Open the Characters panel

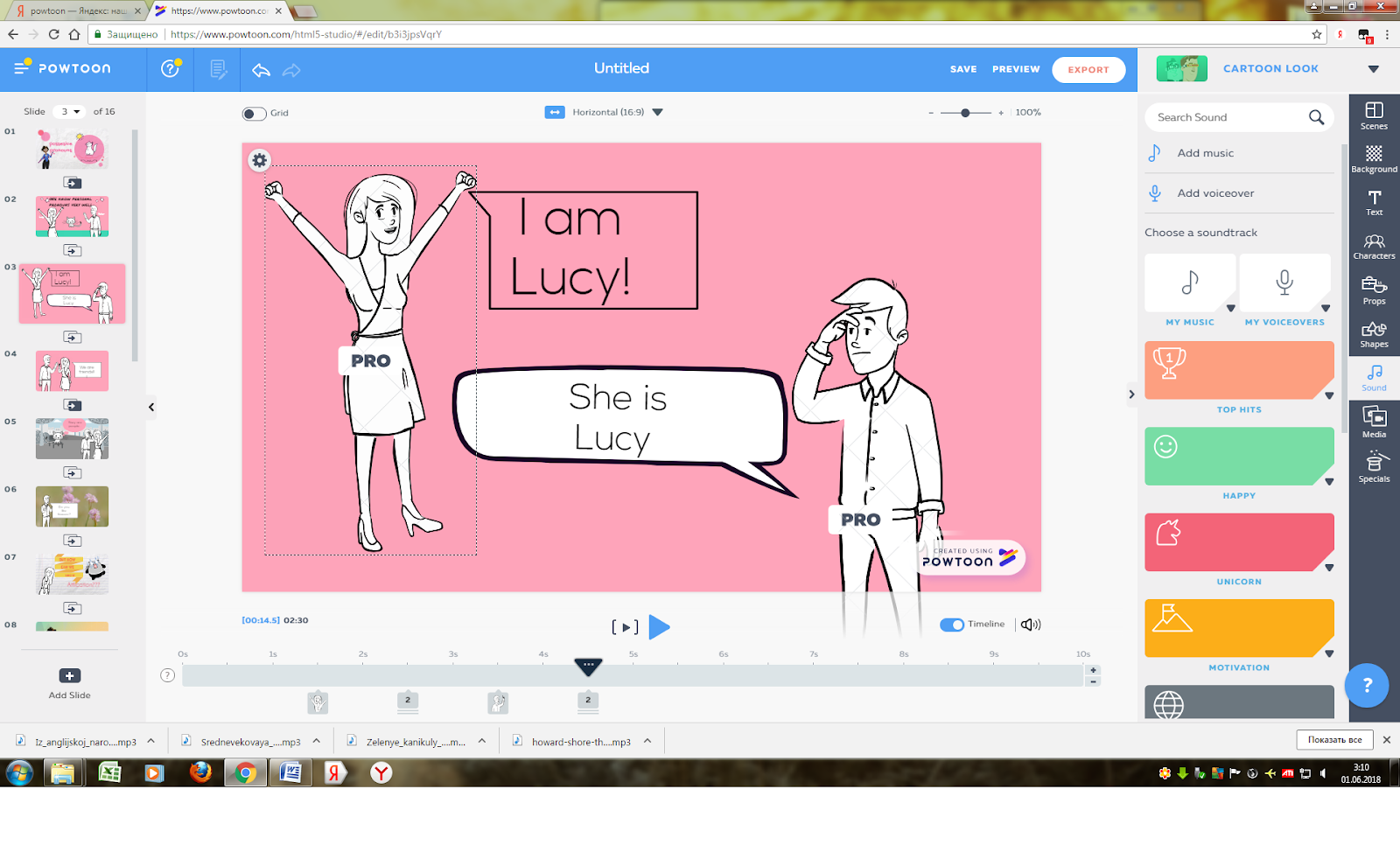tap(1374, 246)
